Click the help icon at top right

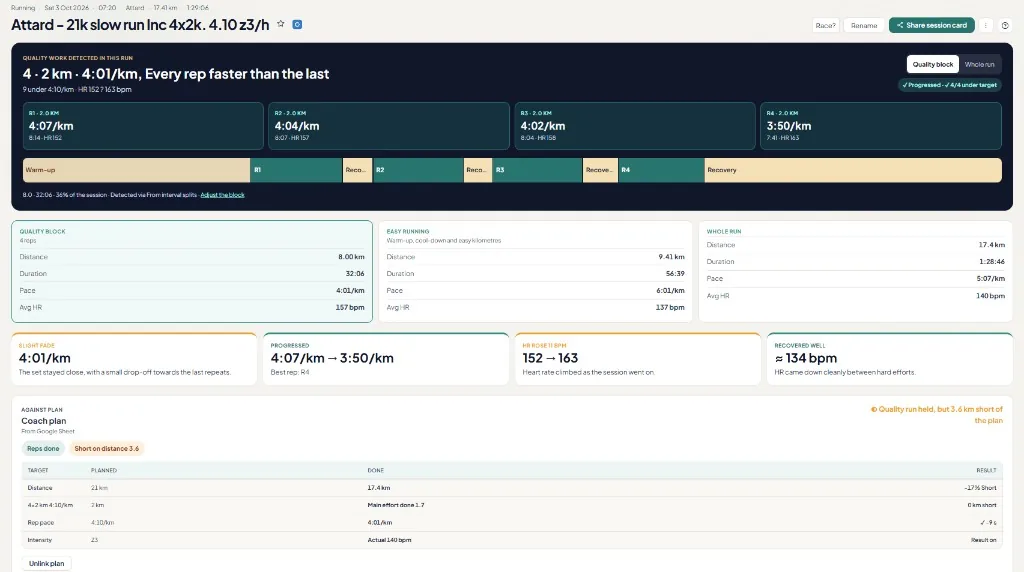click(x=1005, y=25)
